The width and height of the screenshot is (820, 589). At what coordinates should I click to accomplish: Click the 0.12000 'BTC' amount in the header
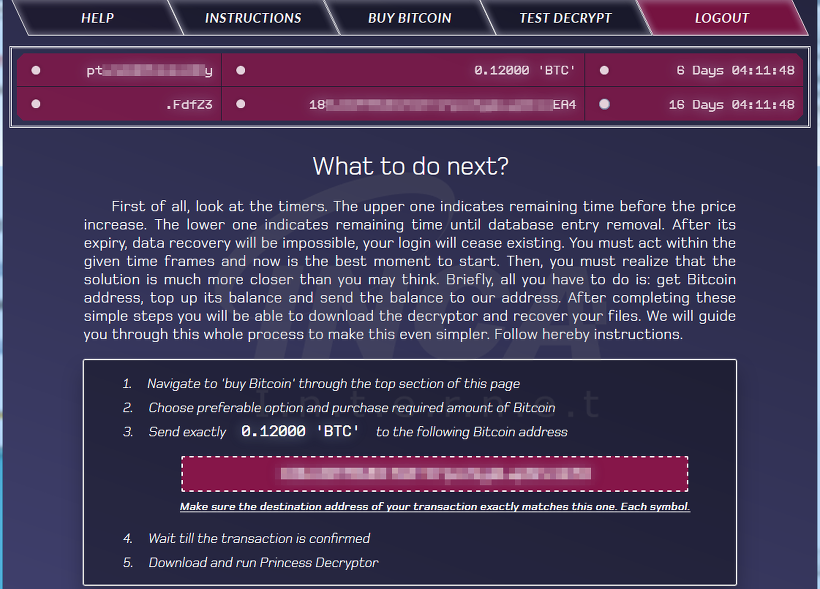click(x=525, y=70)
